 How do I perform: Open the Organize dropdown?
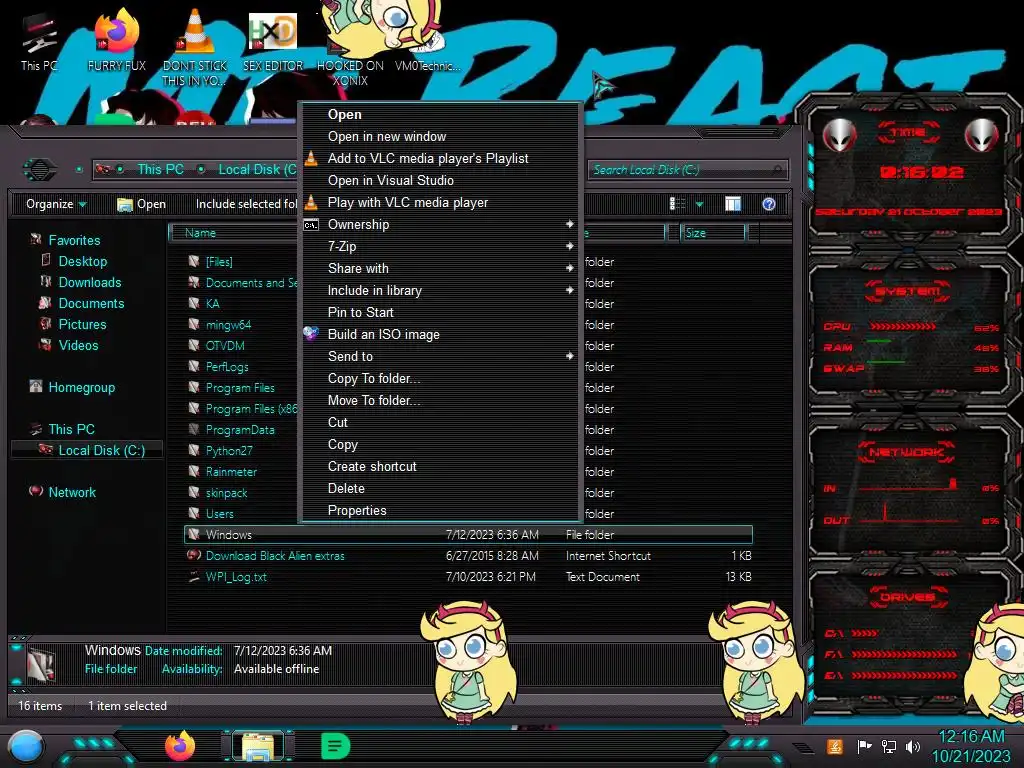pyautogui.click(x=56, y=204)
